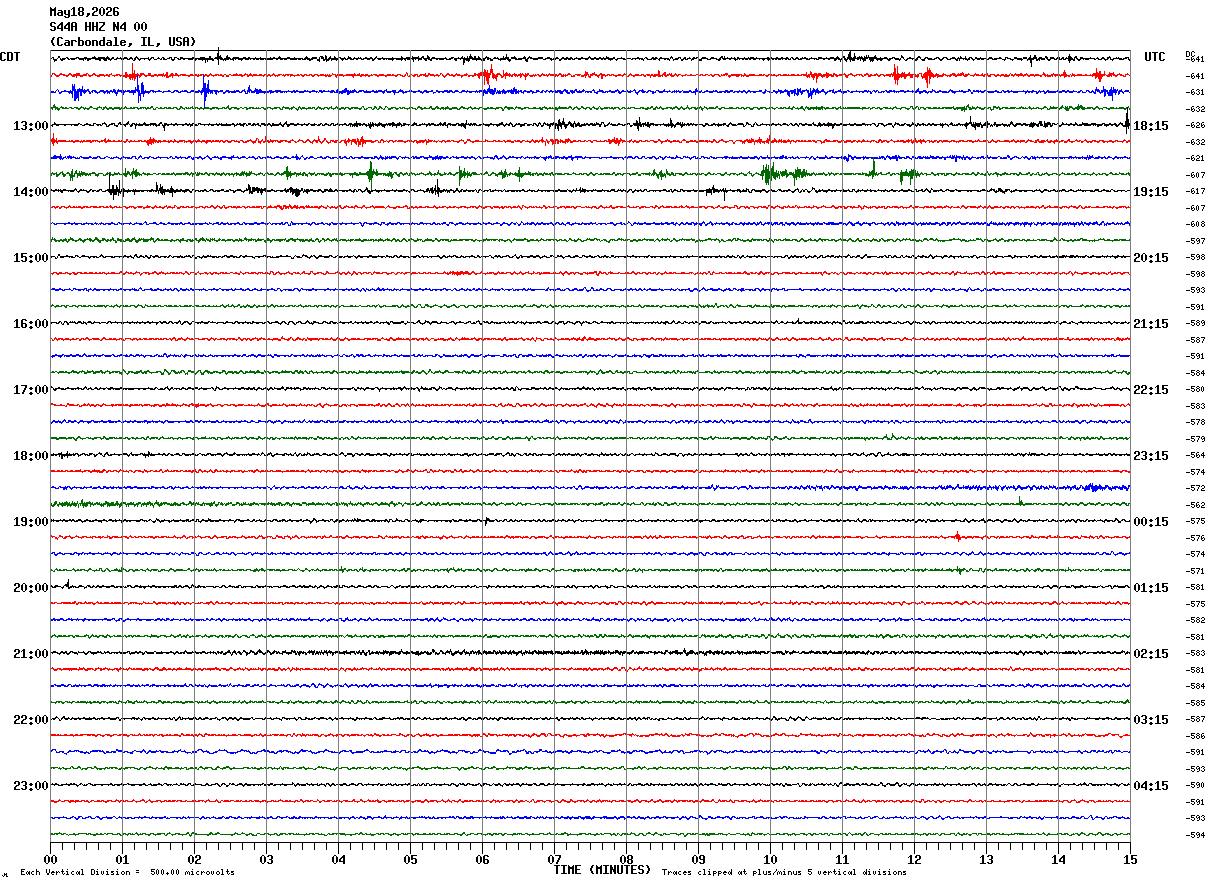Click the UTC timezone label
1210x886 pixels.
(1155, 57)
